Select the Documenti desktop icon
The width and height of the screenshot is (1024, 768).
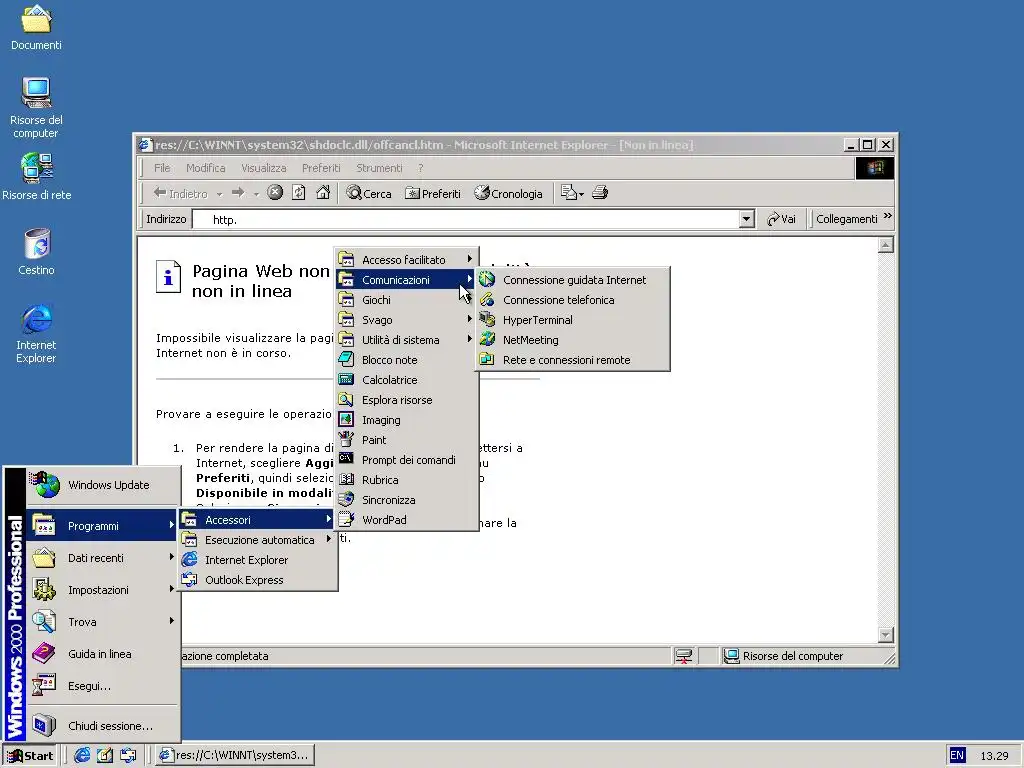tap(36, 28)
